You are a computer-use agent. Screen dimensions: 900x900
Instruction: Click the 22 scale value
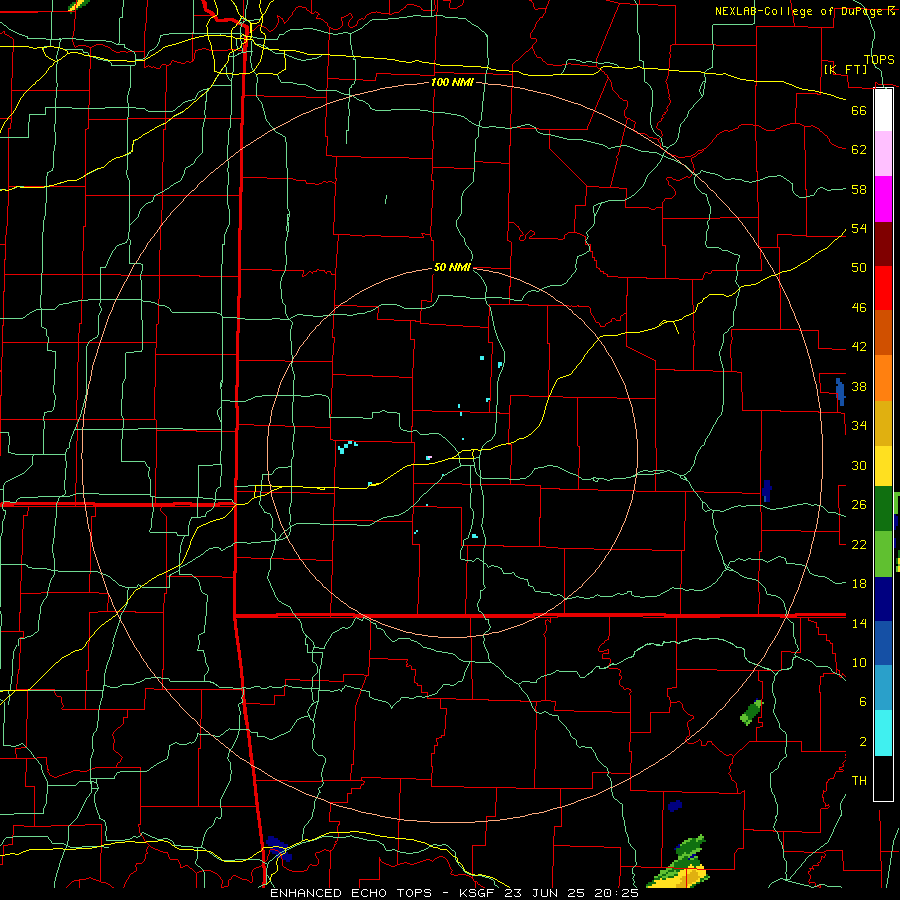click(x=859, y=544)
